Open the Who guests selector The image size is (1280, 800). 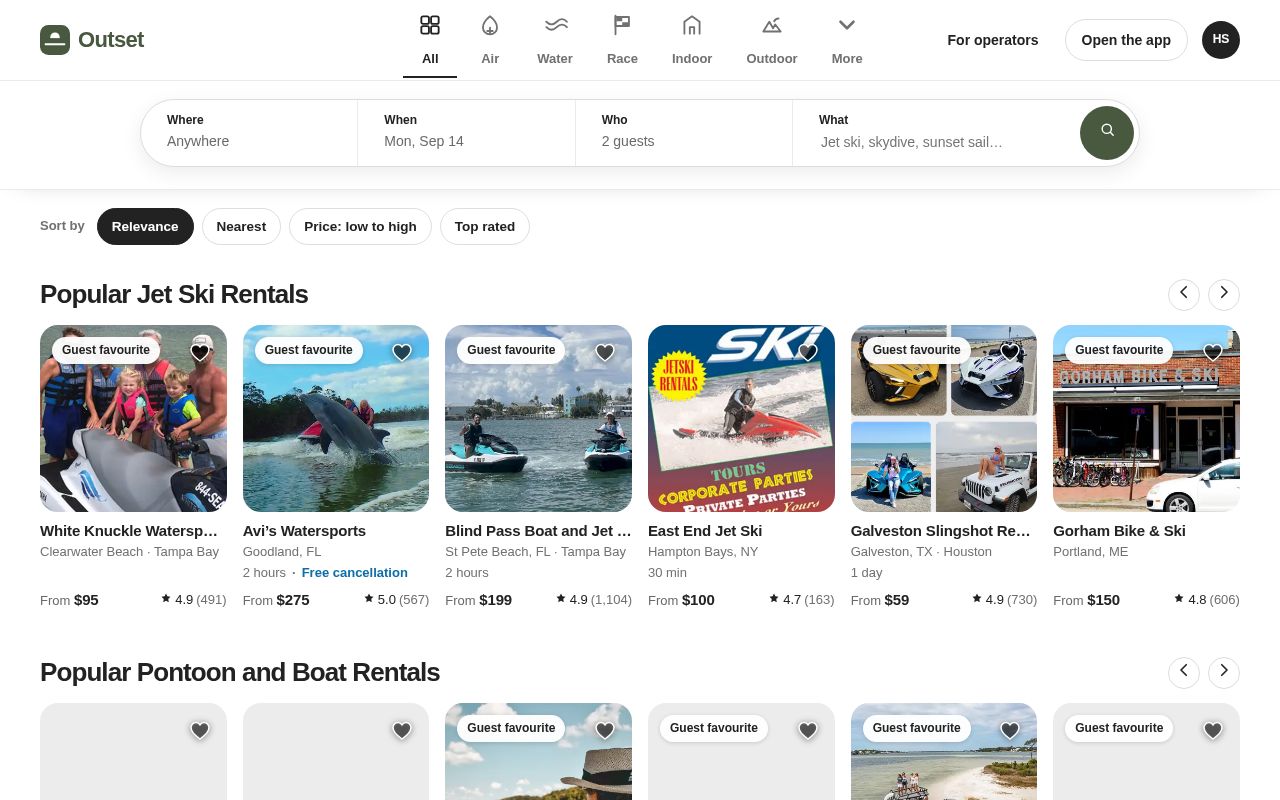[684, 133]
